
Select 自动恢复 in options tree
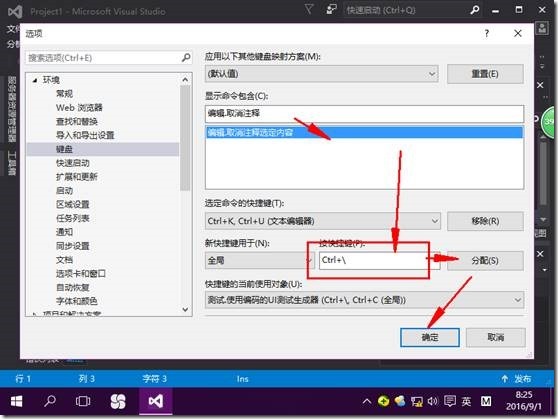pos(73,287)
